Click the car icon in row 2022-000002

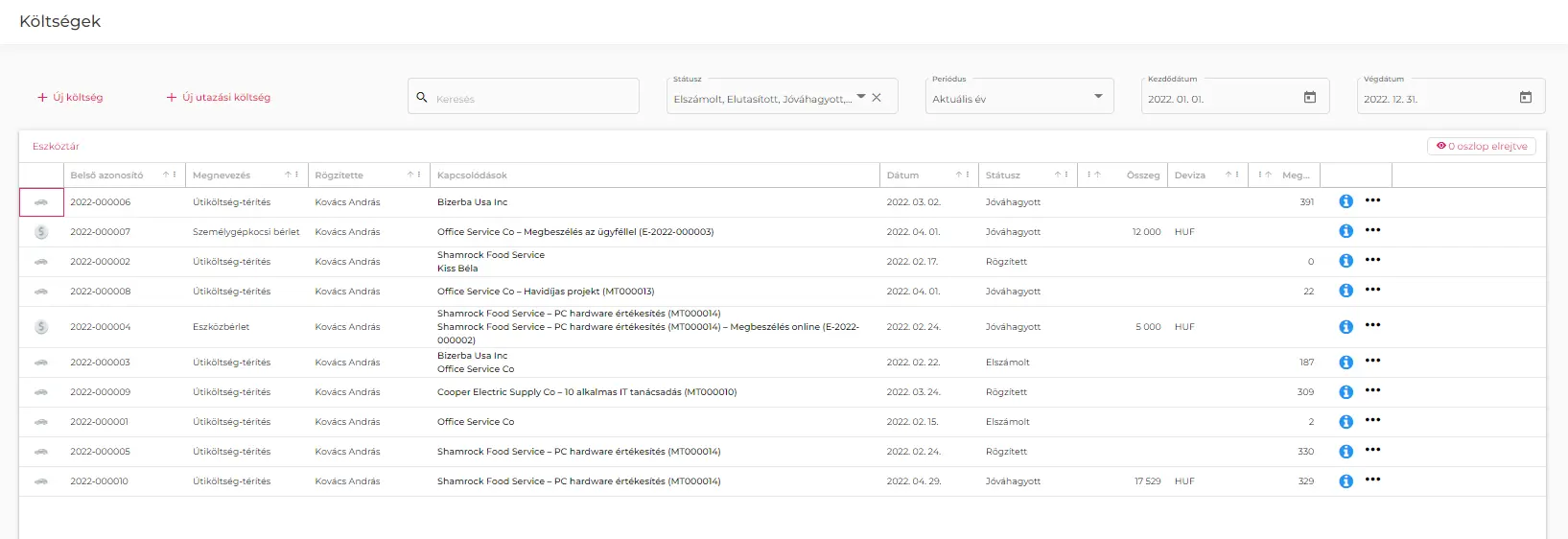tap(41, 262)
